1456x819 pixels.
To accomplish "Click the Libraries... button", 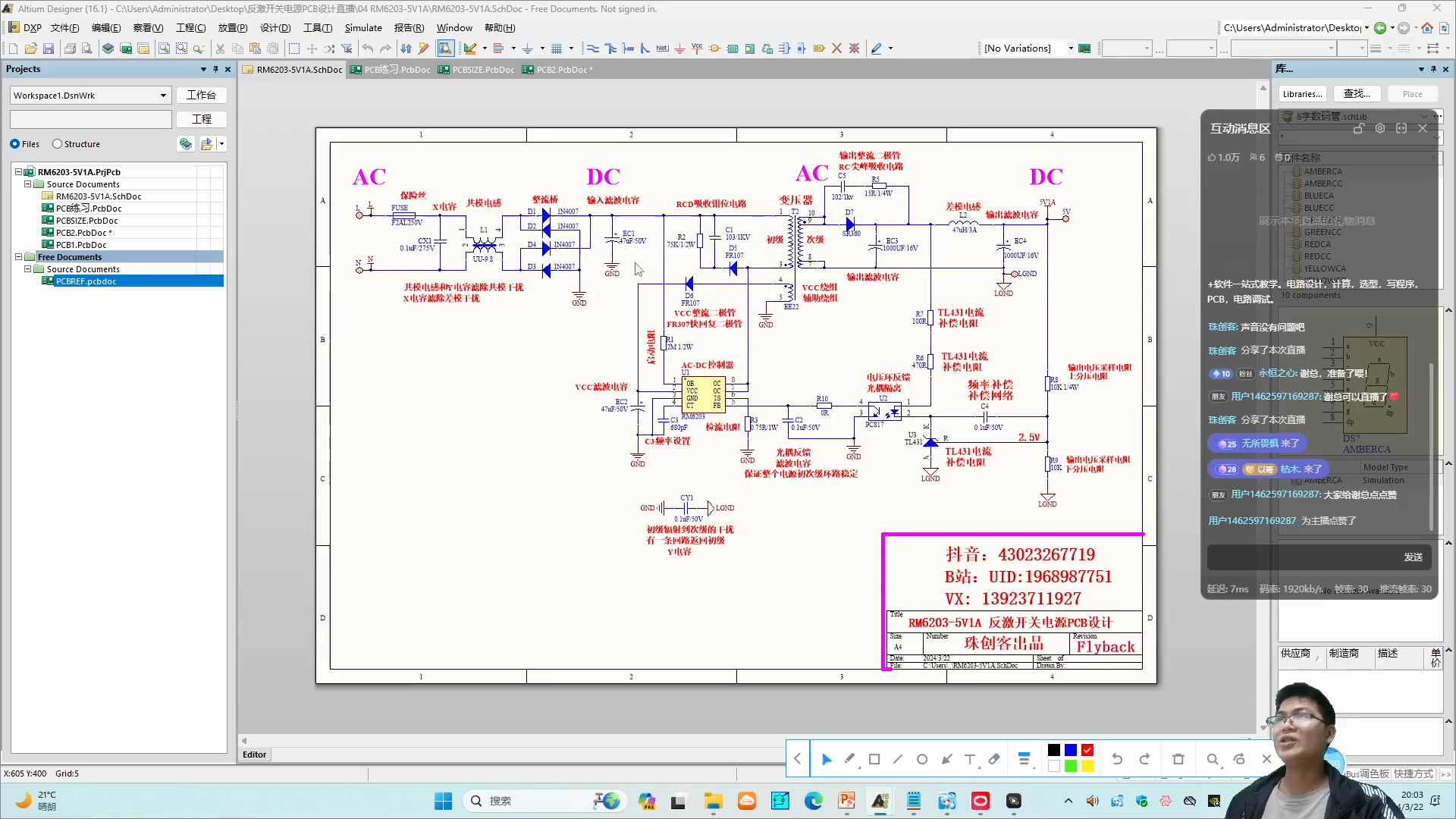I will (x=1302, y=94).
